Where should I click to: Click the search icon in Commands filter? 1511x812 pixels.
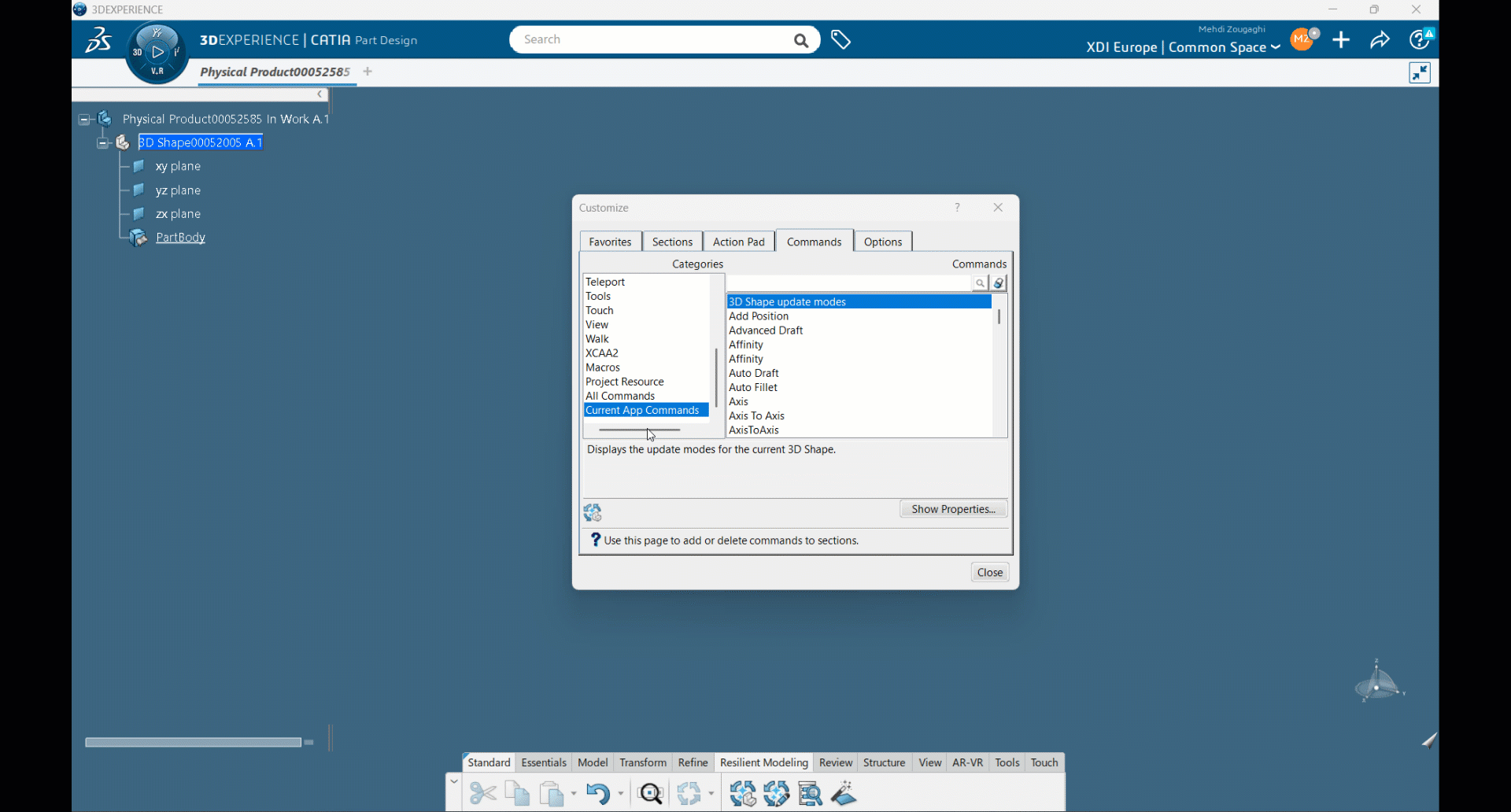(980, 283)
